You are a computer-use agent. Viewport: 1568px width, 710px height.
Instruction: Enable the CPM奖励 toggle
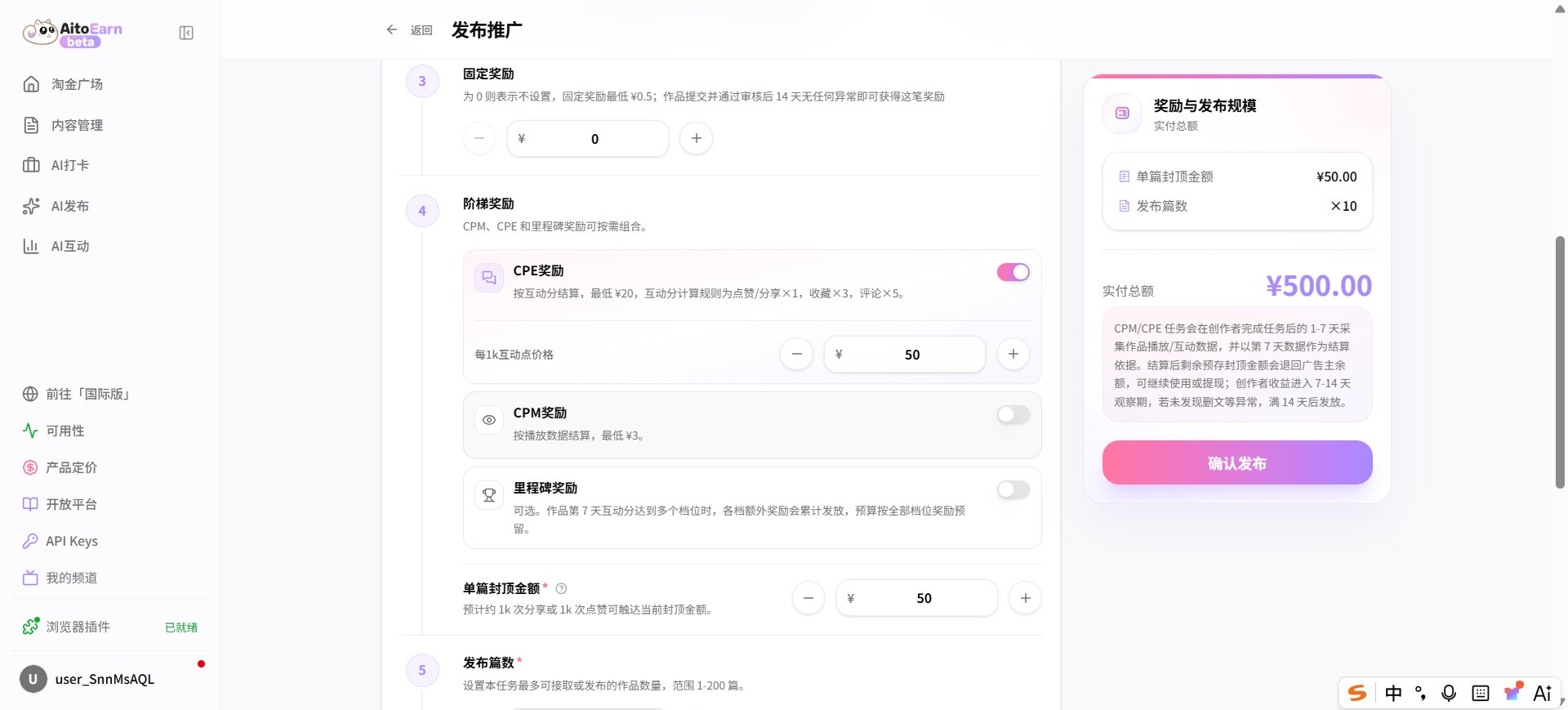[x=1013, y=414]
